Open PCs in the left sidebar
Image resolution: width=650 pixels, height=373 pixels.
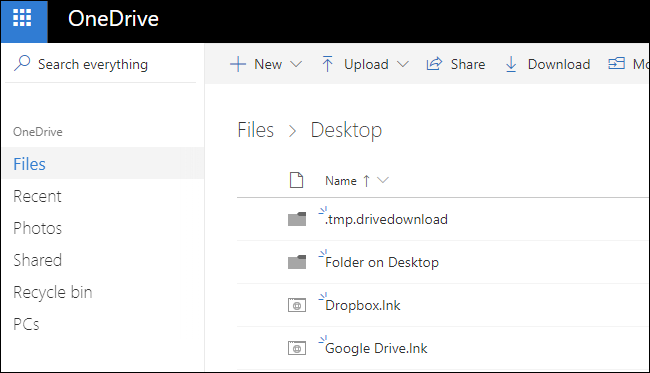(x=27, y=324)
